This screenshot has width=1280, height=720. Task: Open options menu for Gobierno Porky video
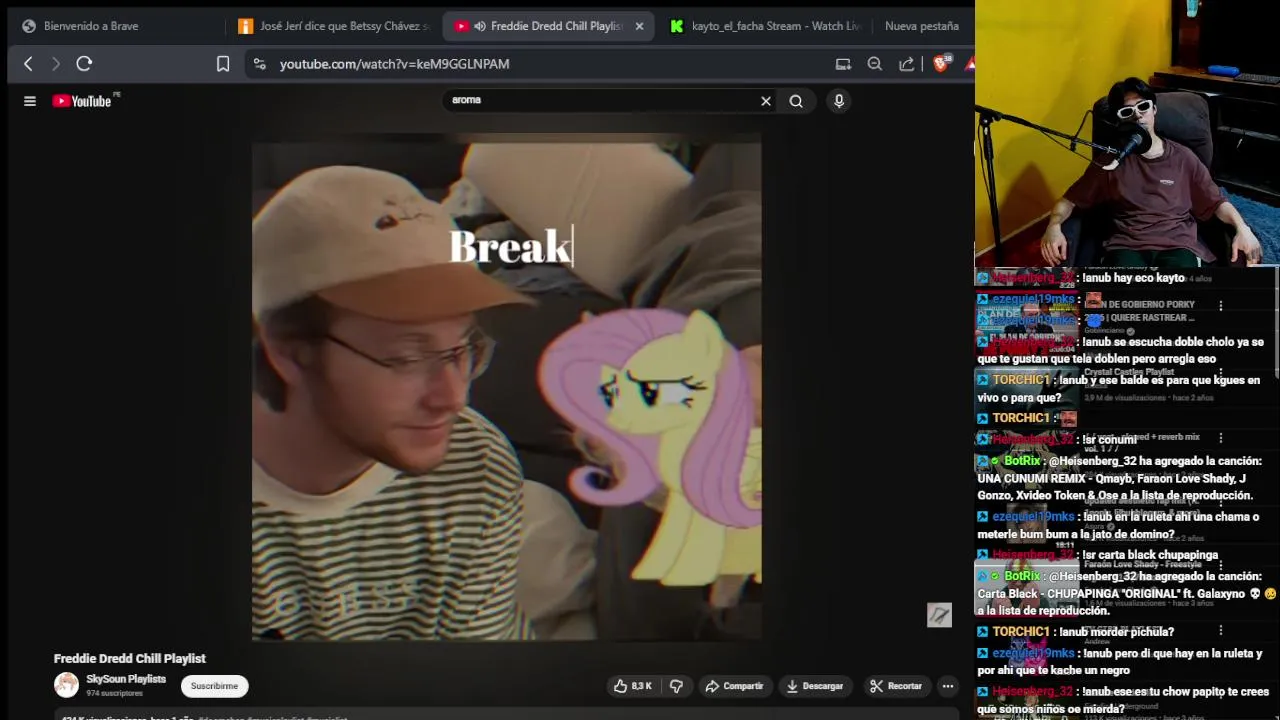1220,306
